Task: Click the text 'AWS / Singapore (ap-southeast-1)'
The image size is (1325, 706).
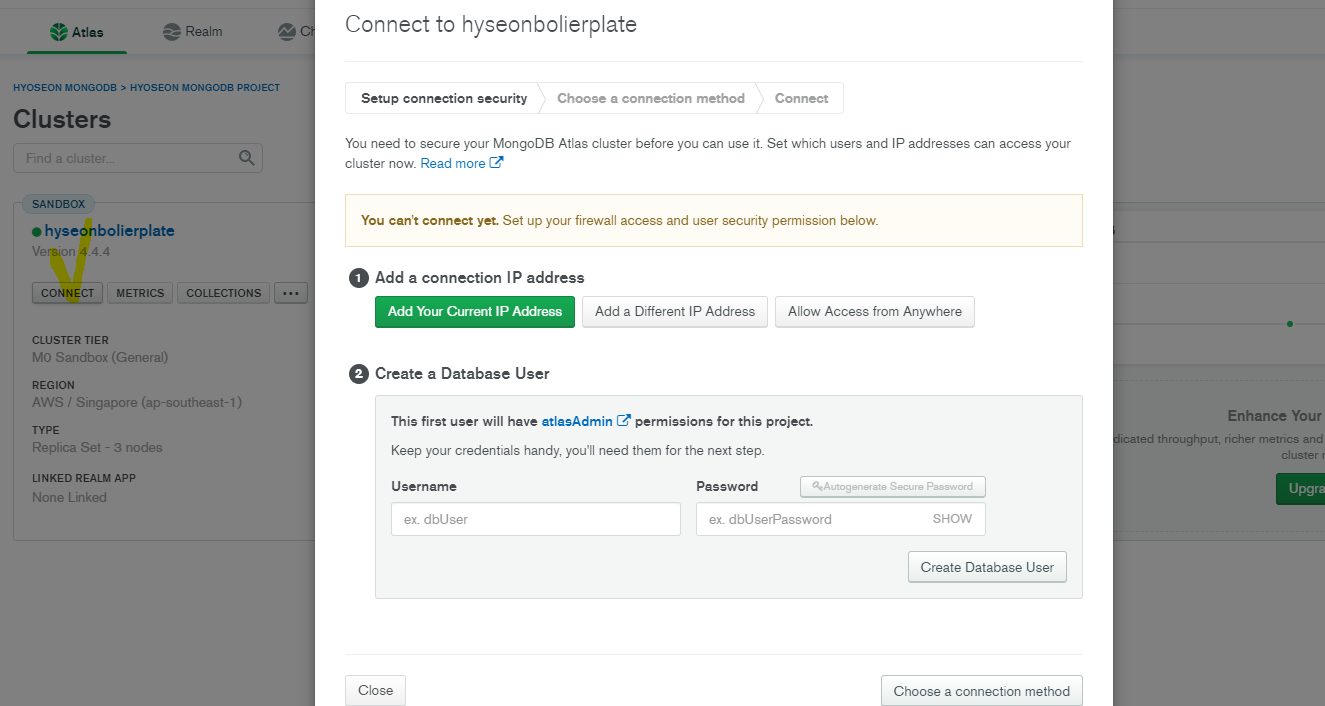Action: click(x=137, y=402)
